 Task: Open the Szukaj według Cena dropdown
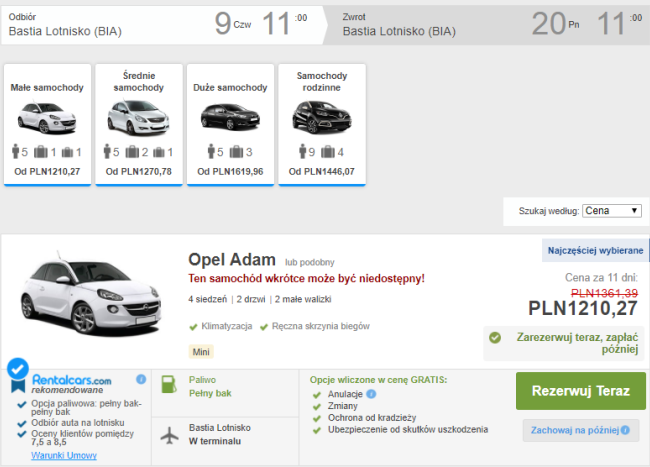click(x=612, y=211)
